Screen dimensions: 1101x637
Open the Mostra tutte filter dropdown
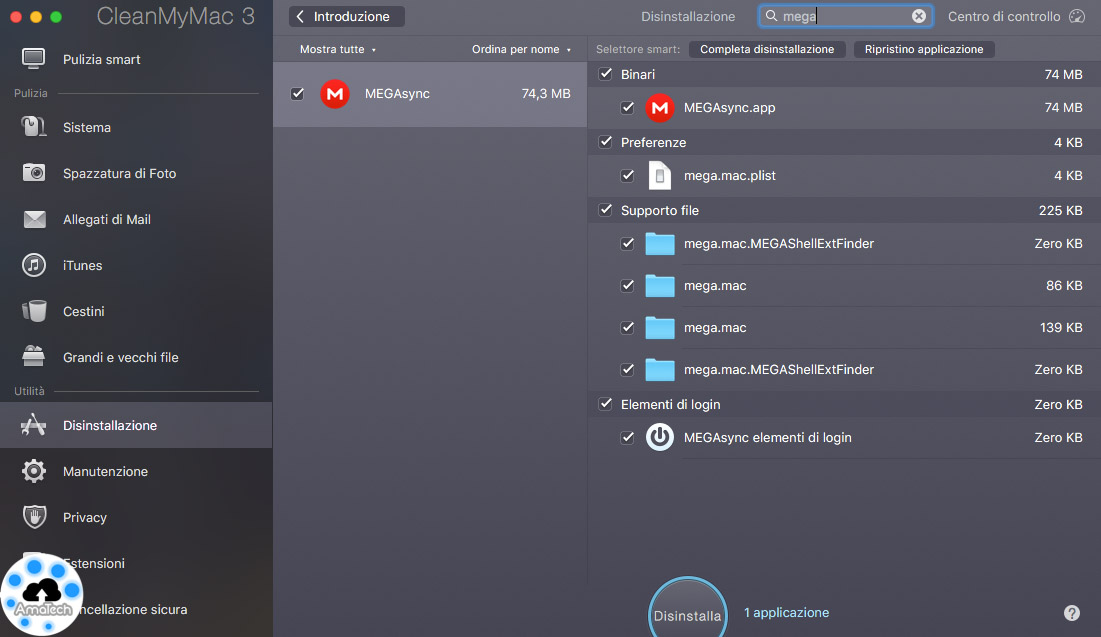point(338,49)
